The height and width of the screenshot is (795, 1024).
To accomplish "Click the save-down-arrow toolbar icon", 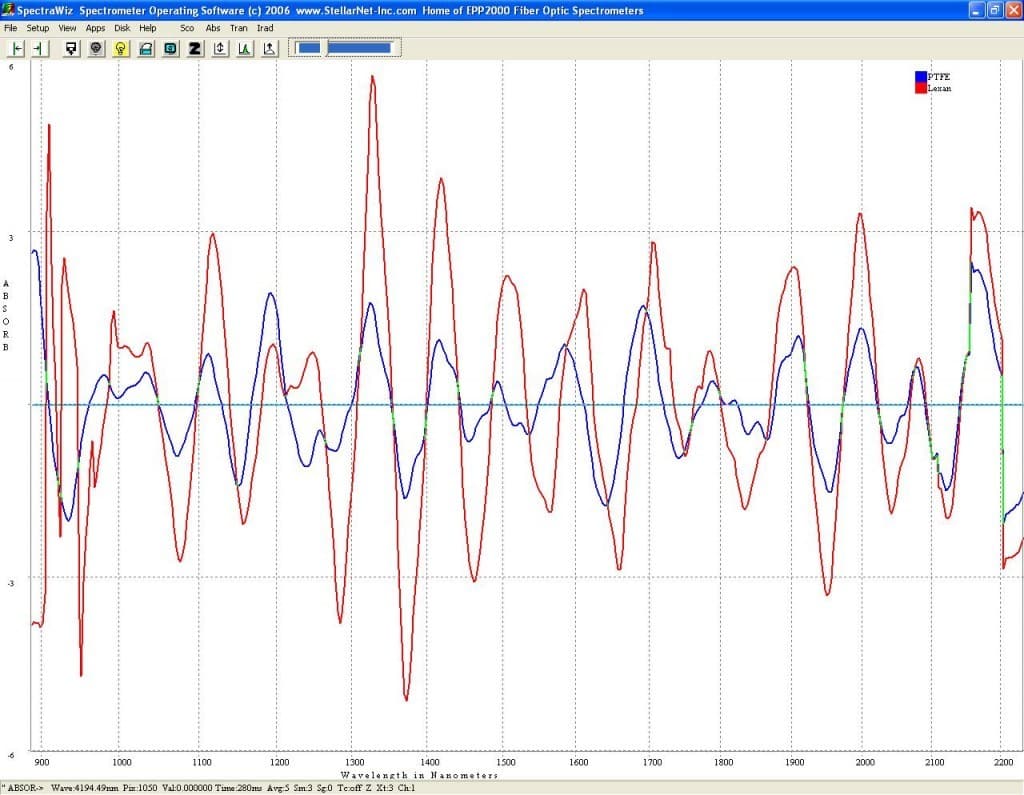I will point(71,48).
